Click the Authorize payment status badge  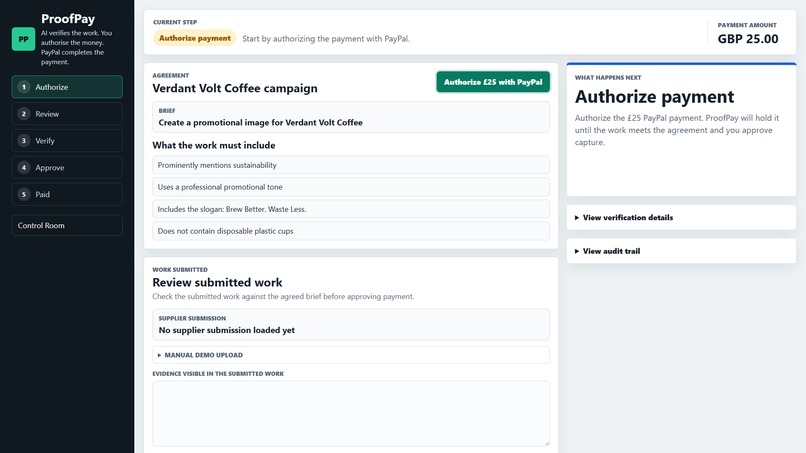(194, 38)
